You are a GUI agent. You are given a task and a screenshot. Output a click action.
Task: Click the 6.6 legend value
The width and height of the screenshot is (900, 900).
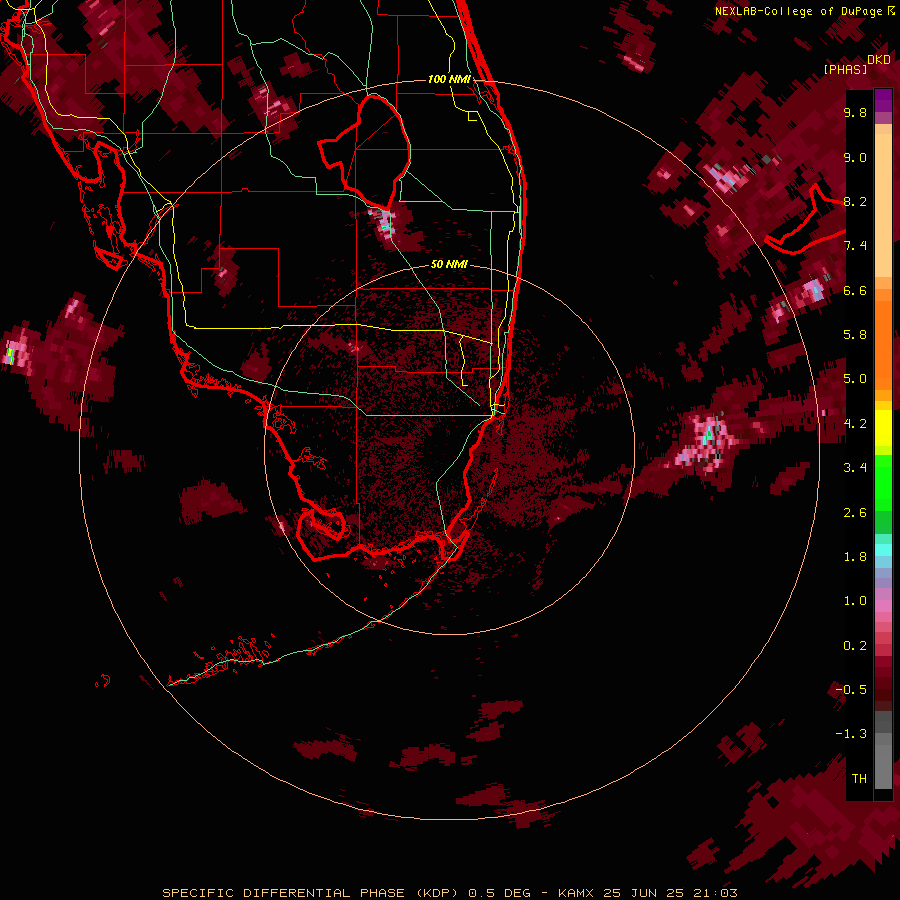pyautogui.click(x=855, y=290)
